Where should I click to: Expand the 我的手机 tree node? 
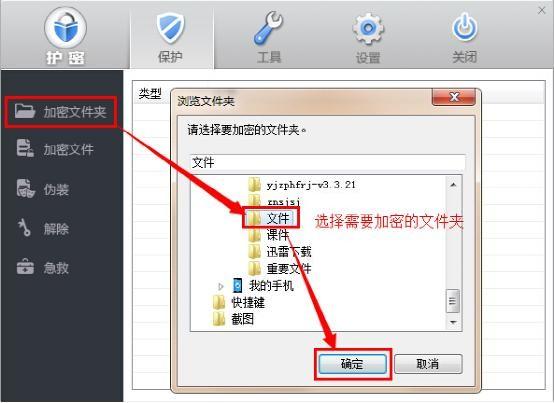click(221, 286)
